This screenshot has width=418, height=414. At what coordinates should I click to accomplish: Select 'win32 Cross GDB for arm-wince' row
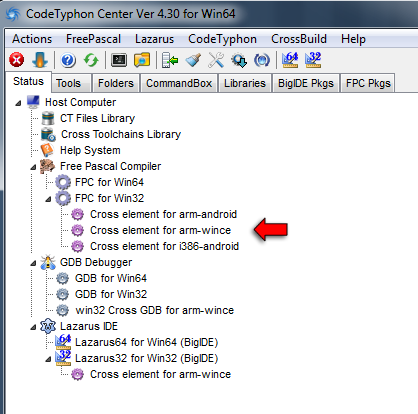pyautogui.click(x=155, y=310)
